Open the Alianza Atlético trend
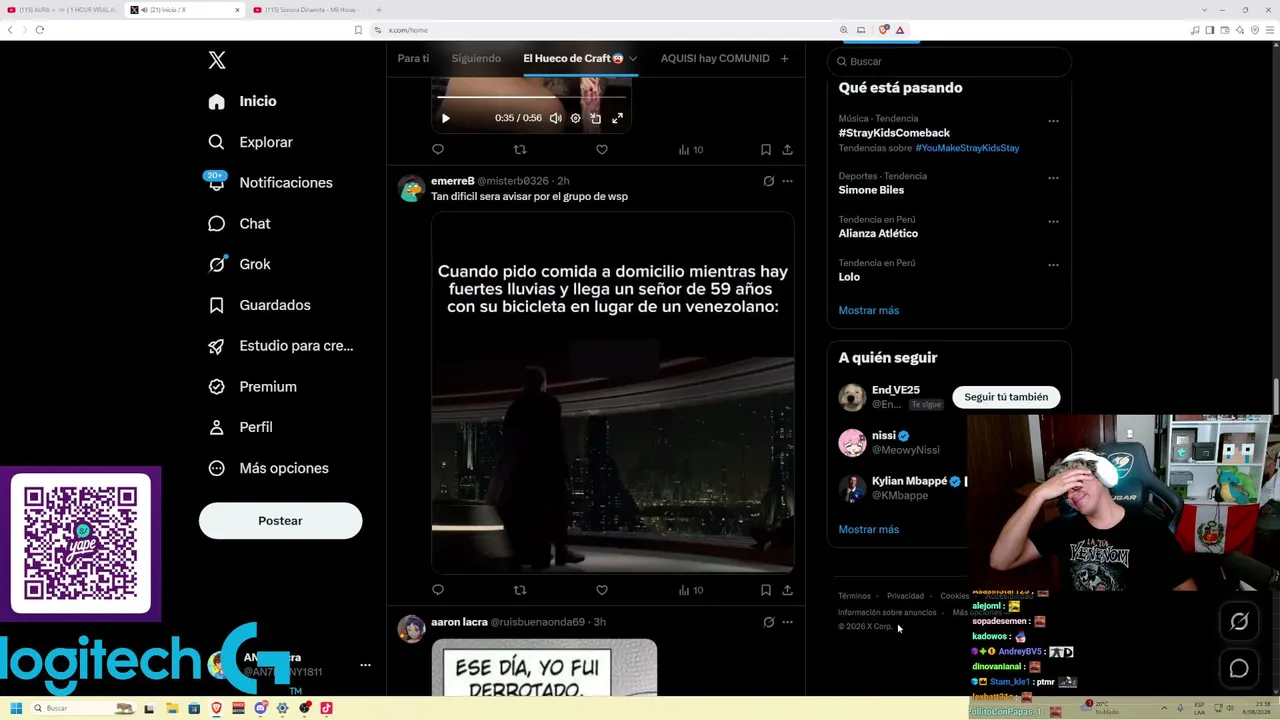Viewport: 1280px width, 720px height. 878,233
